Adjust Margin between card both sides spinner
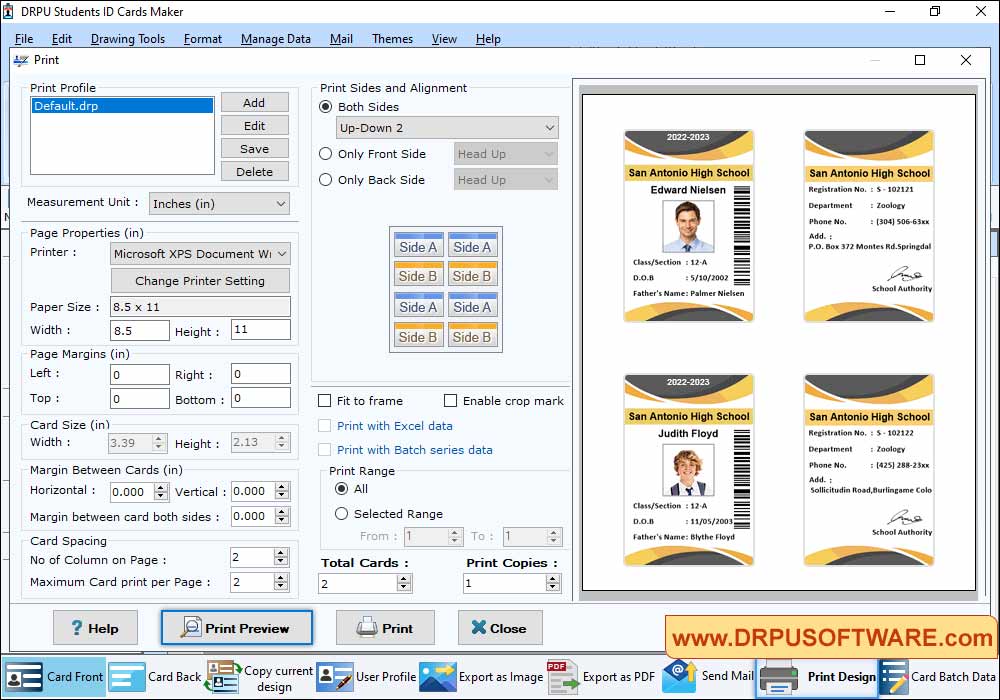1000x700 pixels. pos(282,516)
